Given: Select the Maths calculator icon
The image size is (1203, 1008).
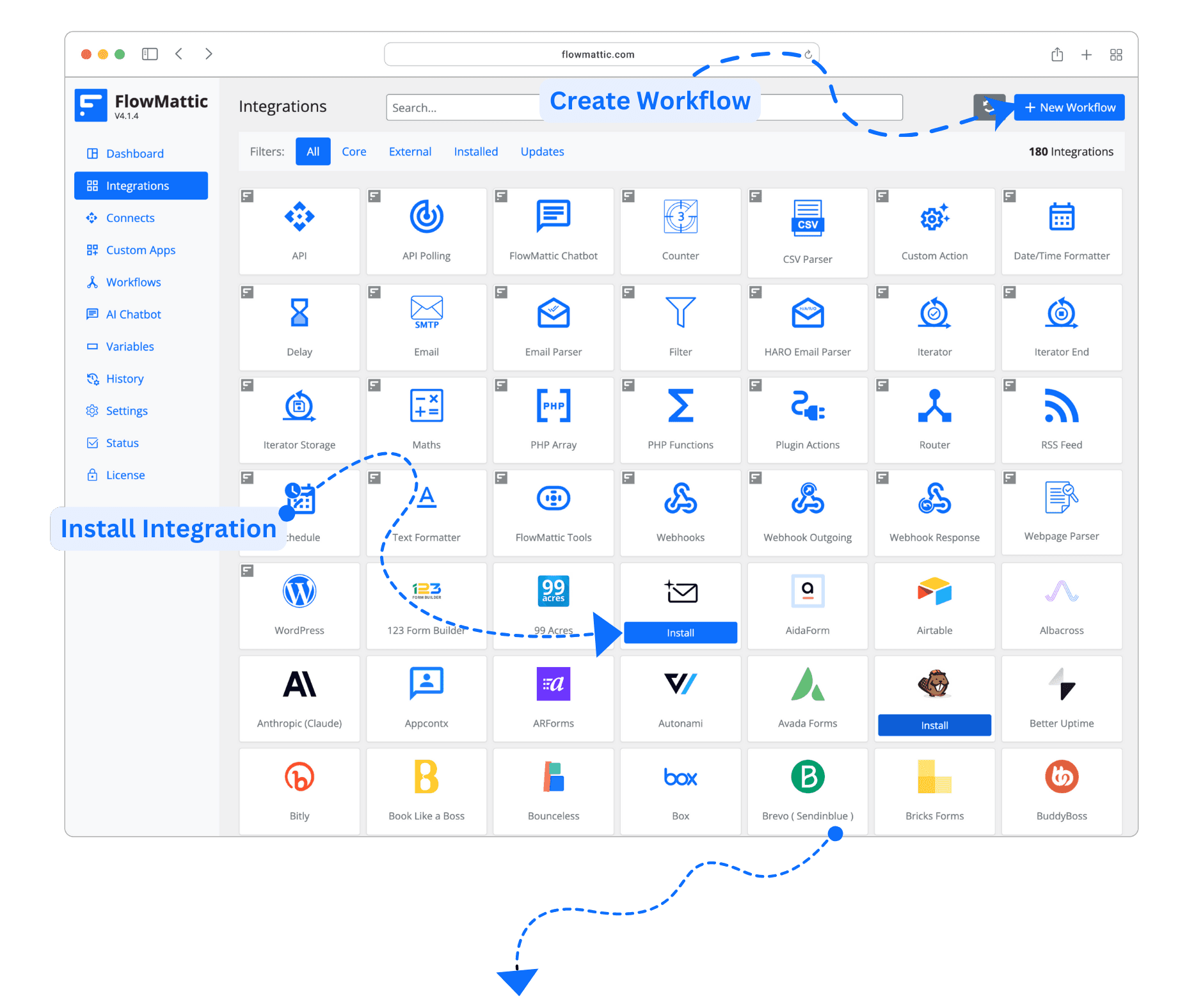Looking at the screenshot, I should (426, 406).
